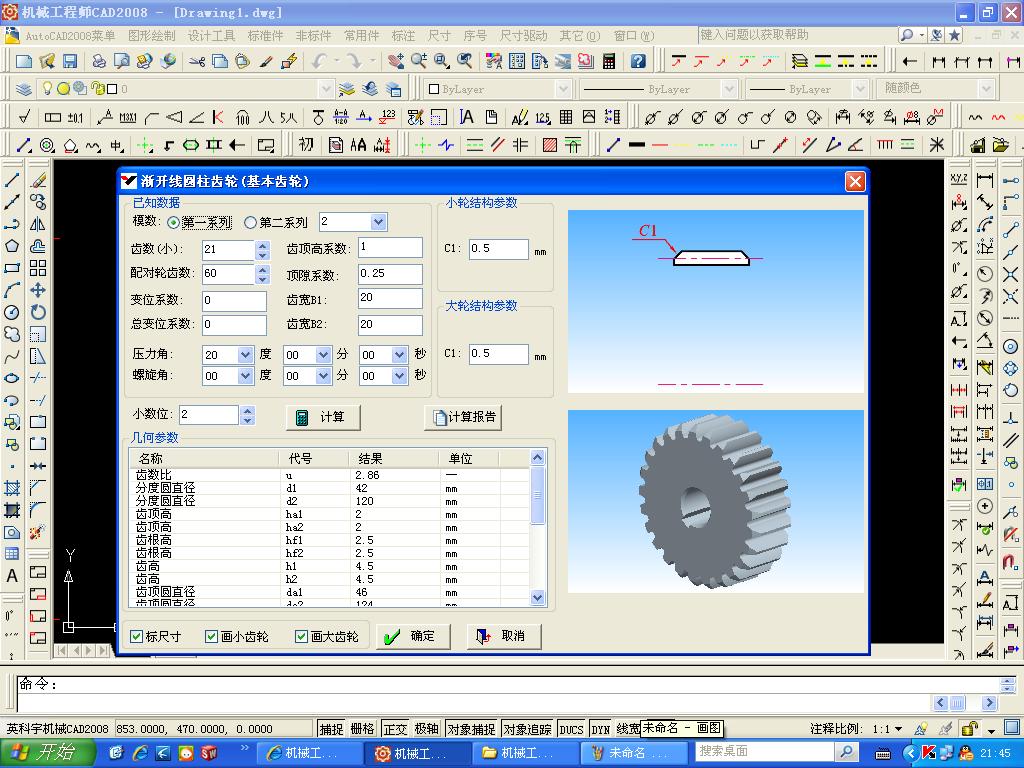Toggle the 标尺寸 checkbox

tap(136, 636)
